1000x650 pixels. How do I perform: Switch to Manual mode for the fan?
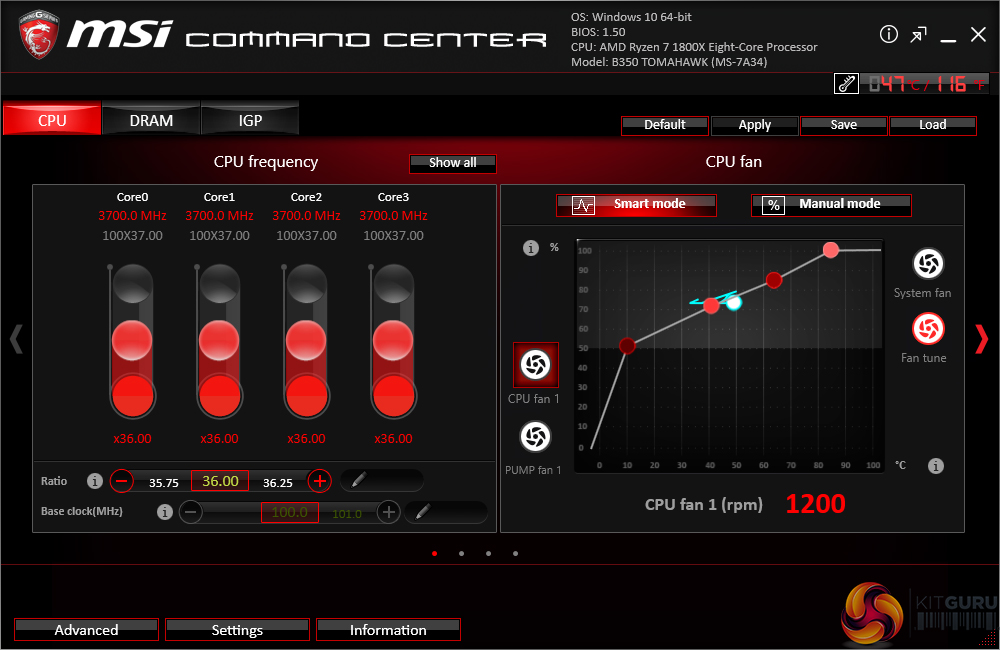coord(831,205)
